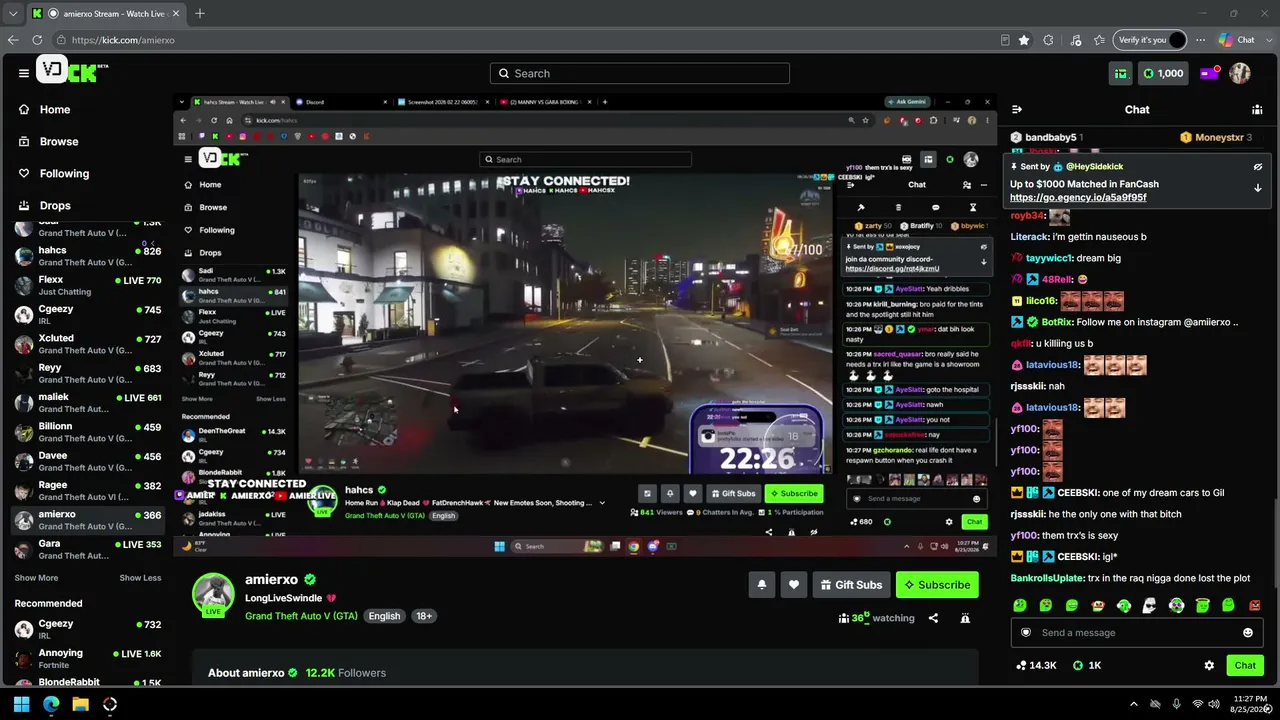Viewport: 1280px width, 720px height.
Task: Subscribe to amierxo
Action: click(937, 585)
